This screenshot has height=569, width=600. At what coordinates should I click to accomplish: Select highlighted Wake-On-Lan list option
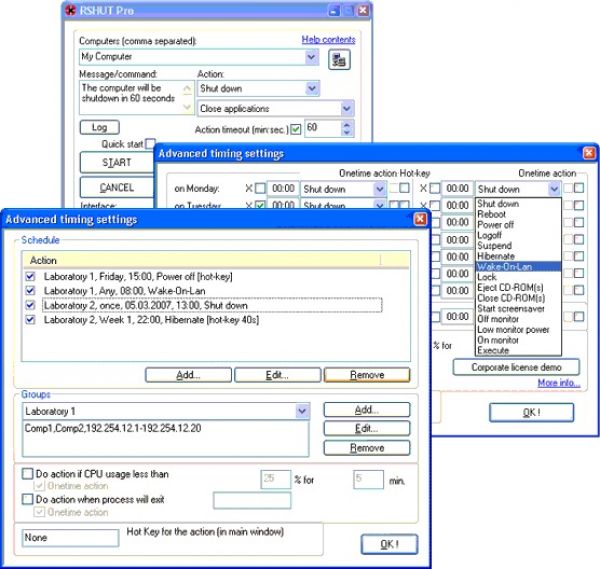tap(518, 267)
